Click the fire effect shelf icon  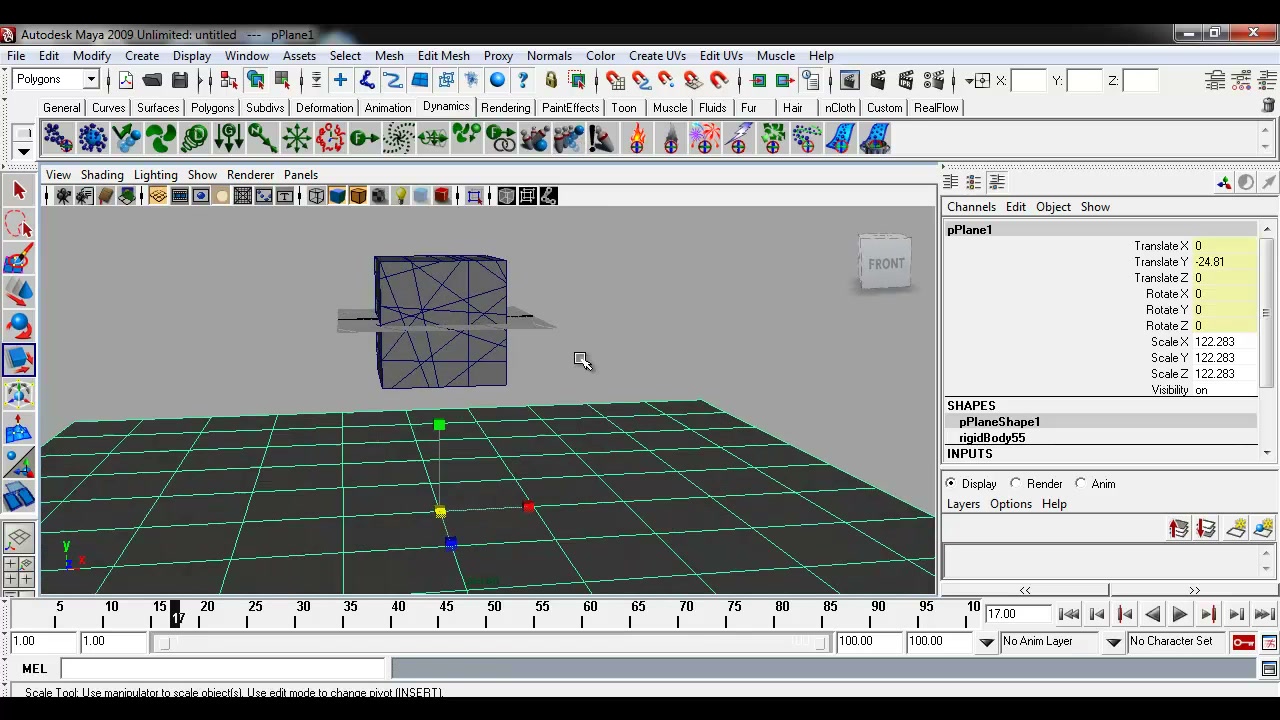coord(637,138)
